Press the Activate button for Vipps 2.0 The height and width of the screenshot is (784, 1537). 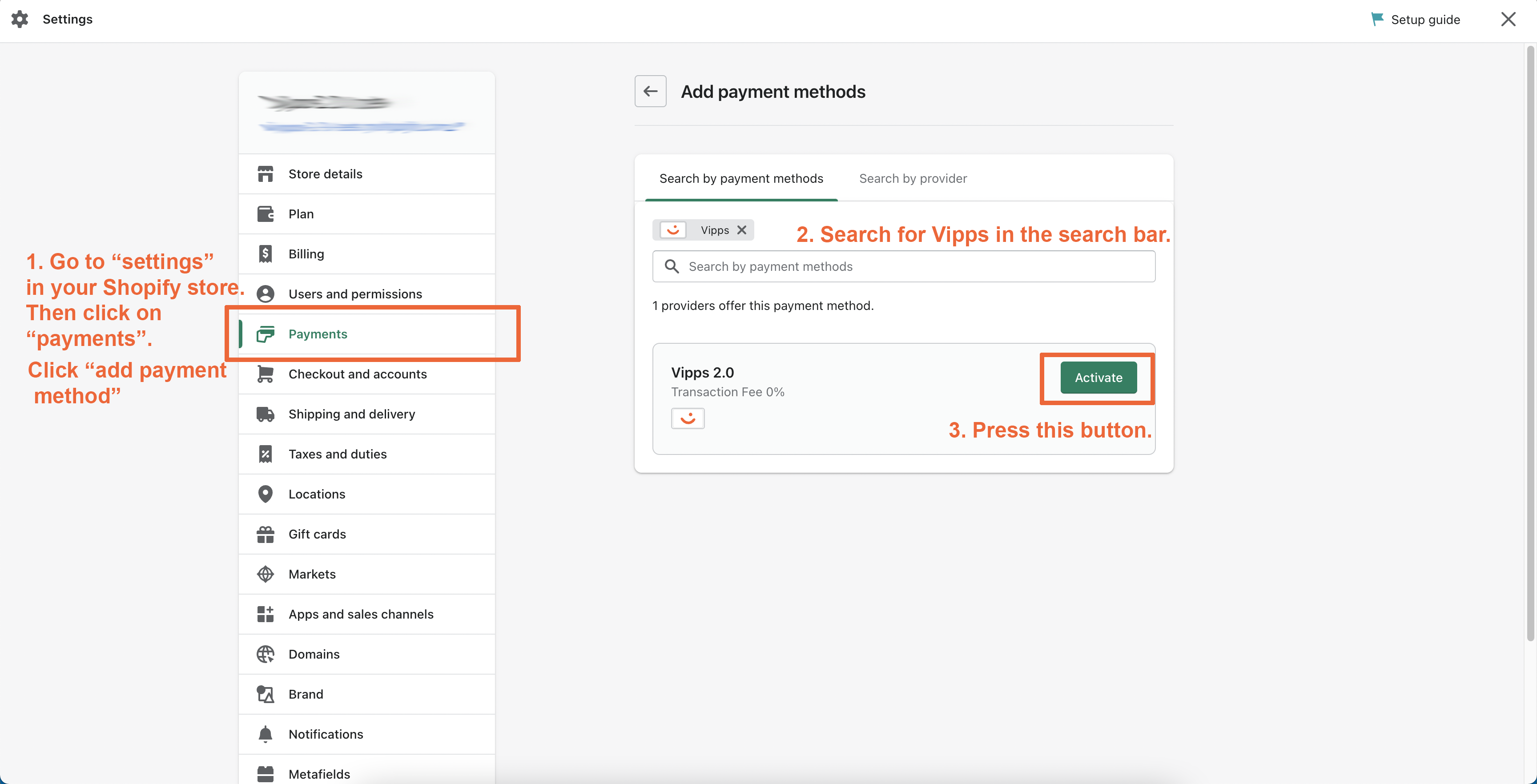(1098, 377)
